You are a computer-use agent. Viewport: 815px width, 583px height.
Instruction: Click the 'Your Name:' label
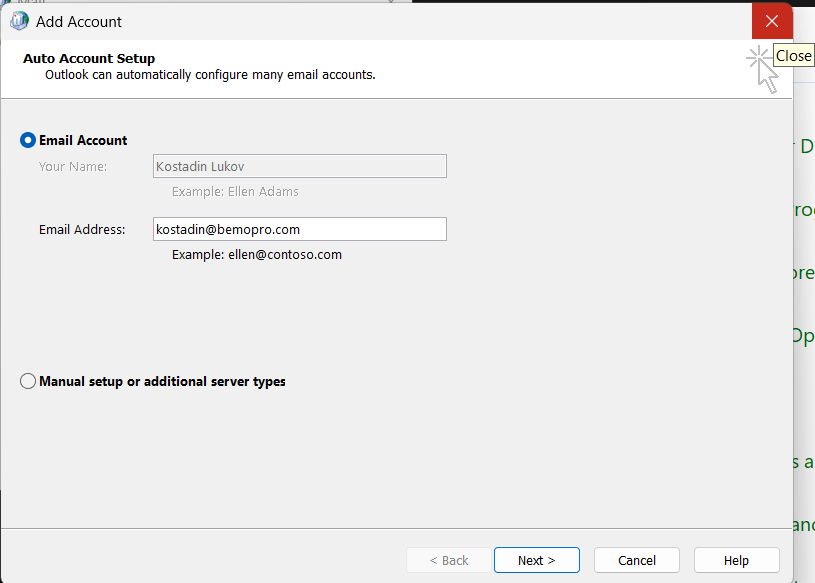(x=73, y=167)
